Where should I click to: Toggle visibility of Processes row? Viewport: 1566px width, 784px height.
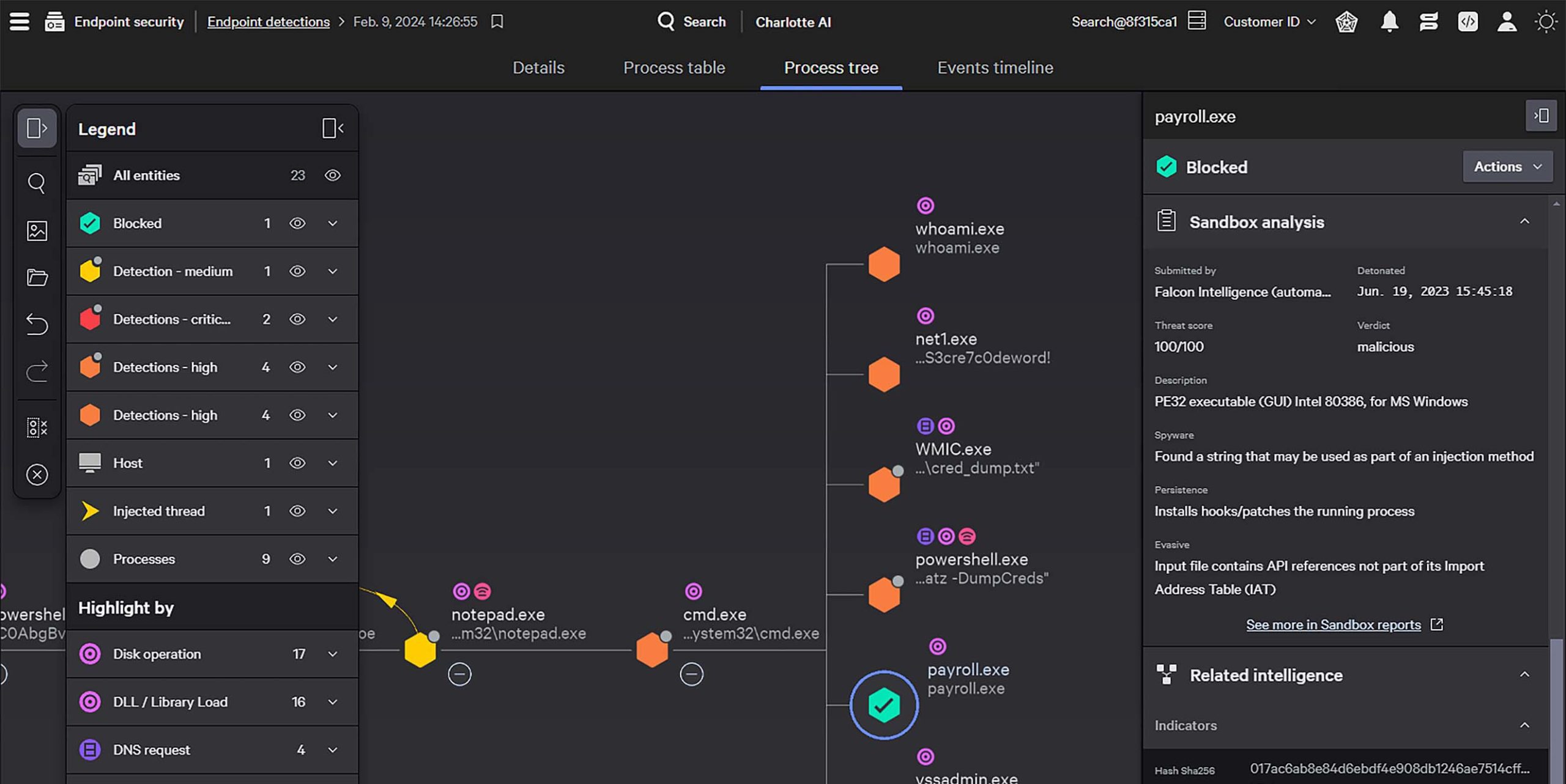pos(297,559)
